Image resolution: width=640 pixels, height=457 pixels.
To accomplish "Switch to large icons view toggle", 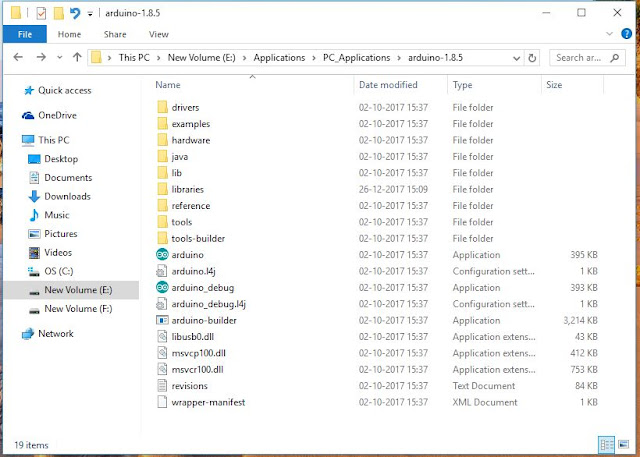I will pyautogui.click(x=623, y=444).
